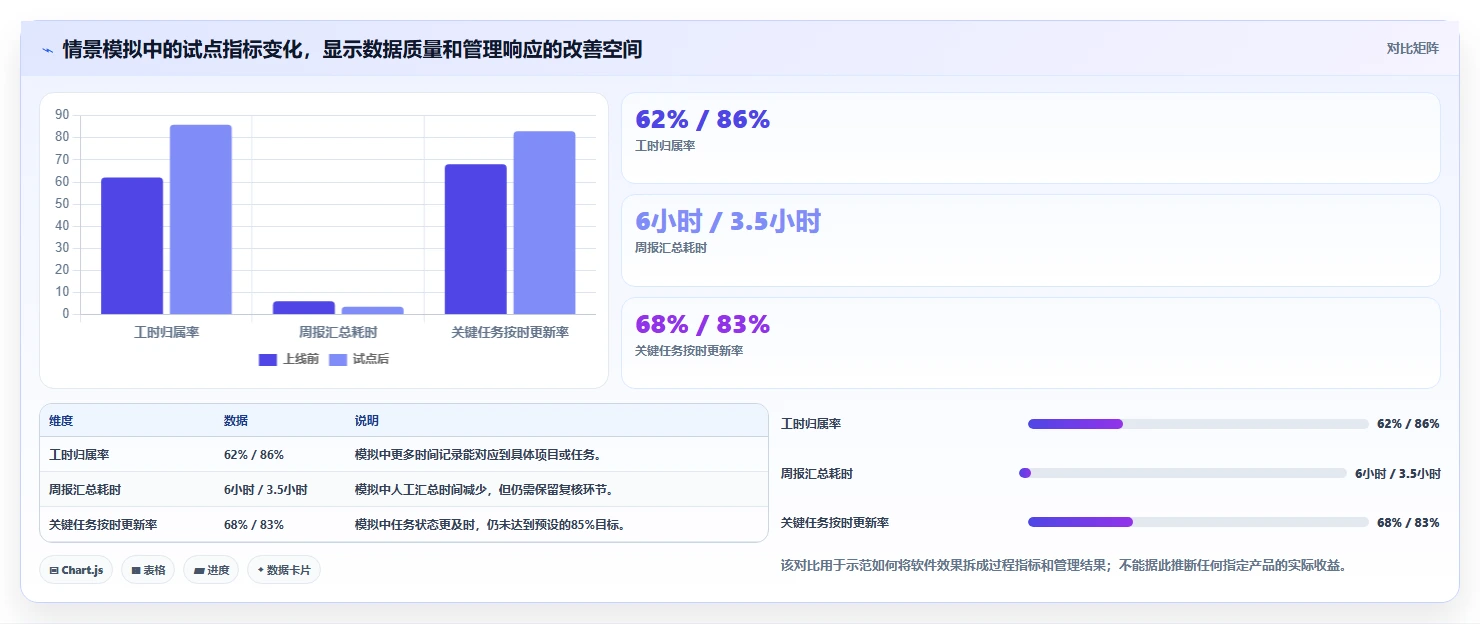Click the 62% / 86% value beside progress bar
Image resolution: width=1480 pixels, height=624 pixels.
coord(1408,424)
